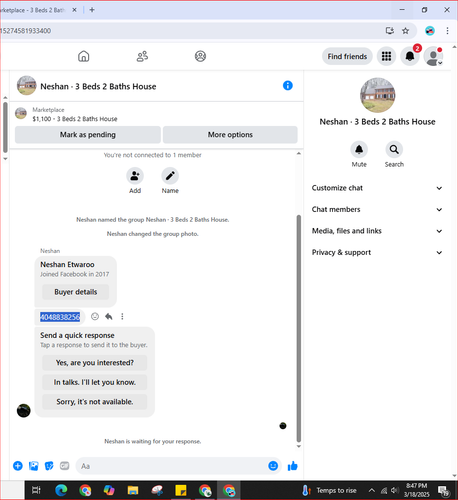Choose a sticker from the composer

(49, 466)
